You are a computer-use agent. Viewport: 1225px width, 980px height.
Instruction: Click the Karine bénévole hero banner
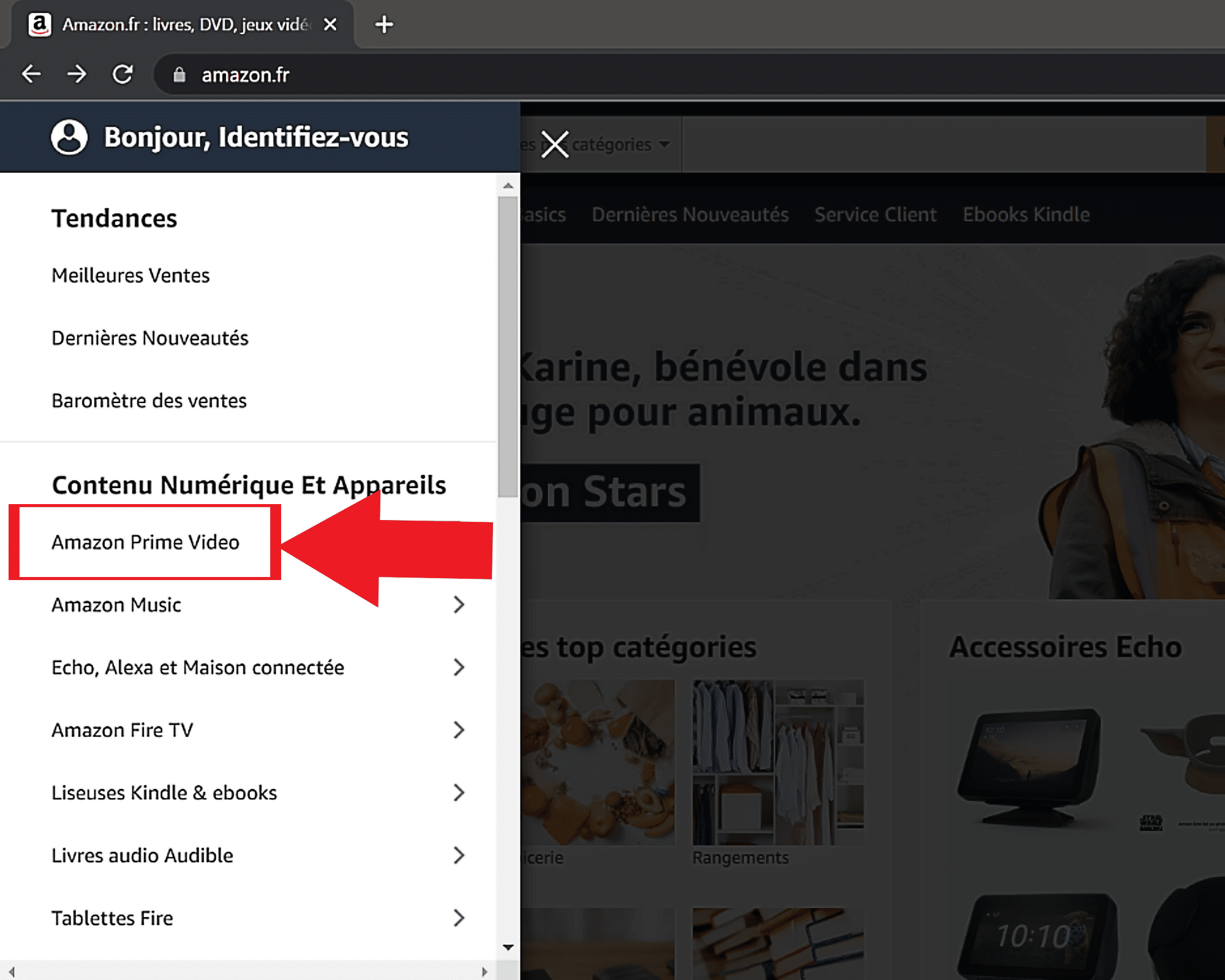coord(873,421)
